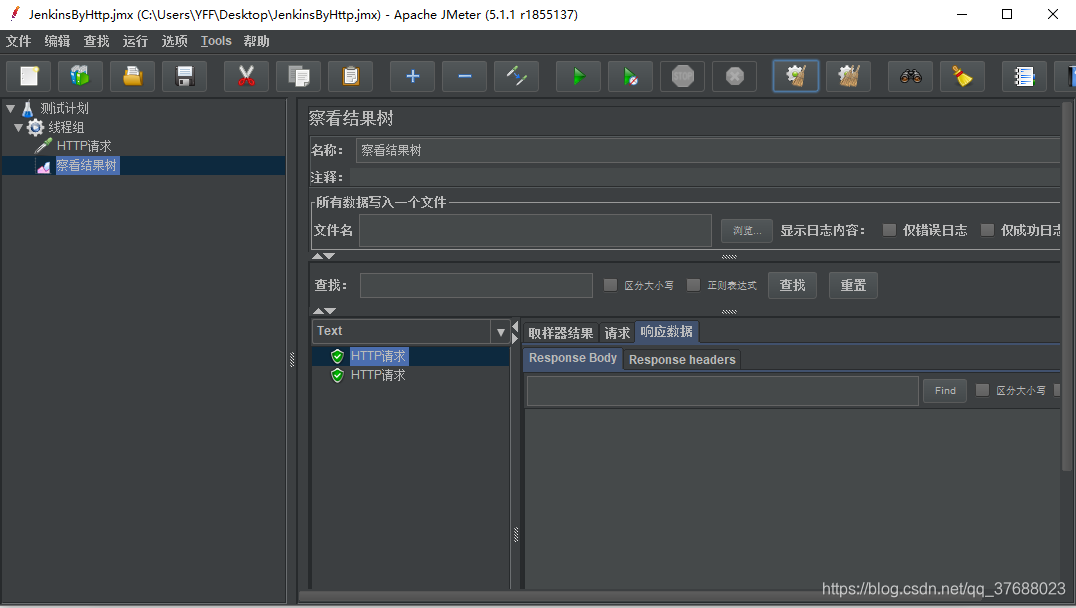Image resolution: width=1076 pixels, height=608 pixels.
Task: Switch to the 请求 tab
Action: pos(617,333)
